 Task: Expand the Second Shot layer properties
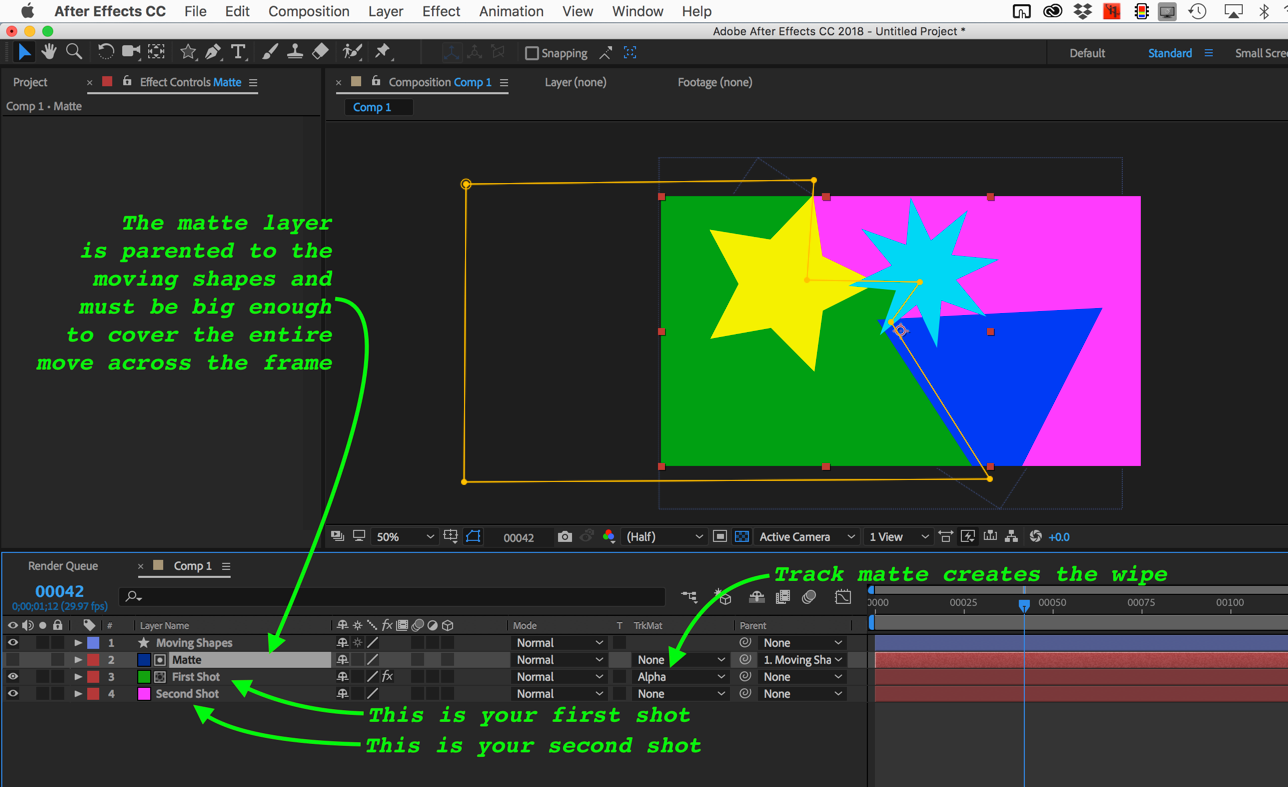tap(78, 694)
